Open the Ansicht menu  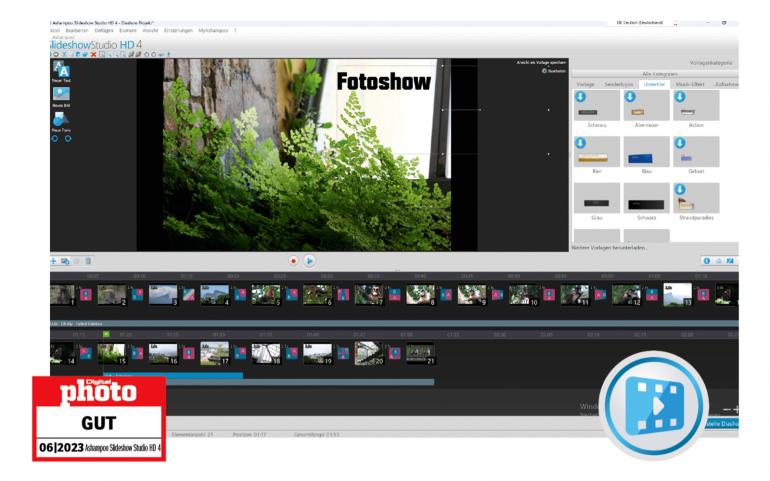pos(150,30)
